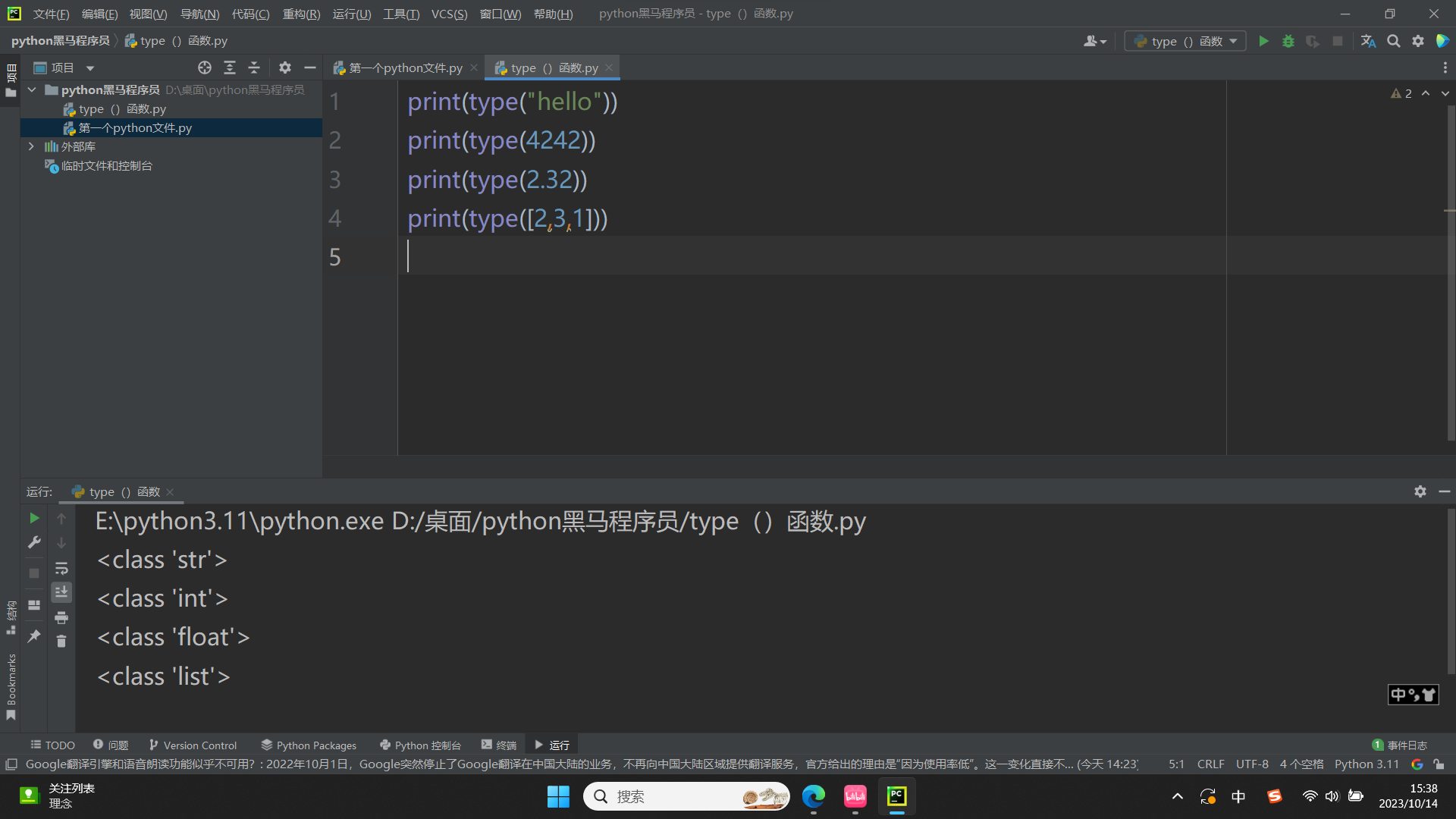Clear all run output trash icon

click(x=61, y=642)
